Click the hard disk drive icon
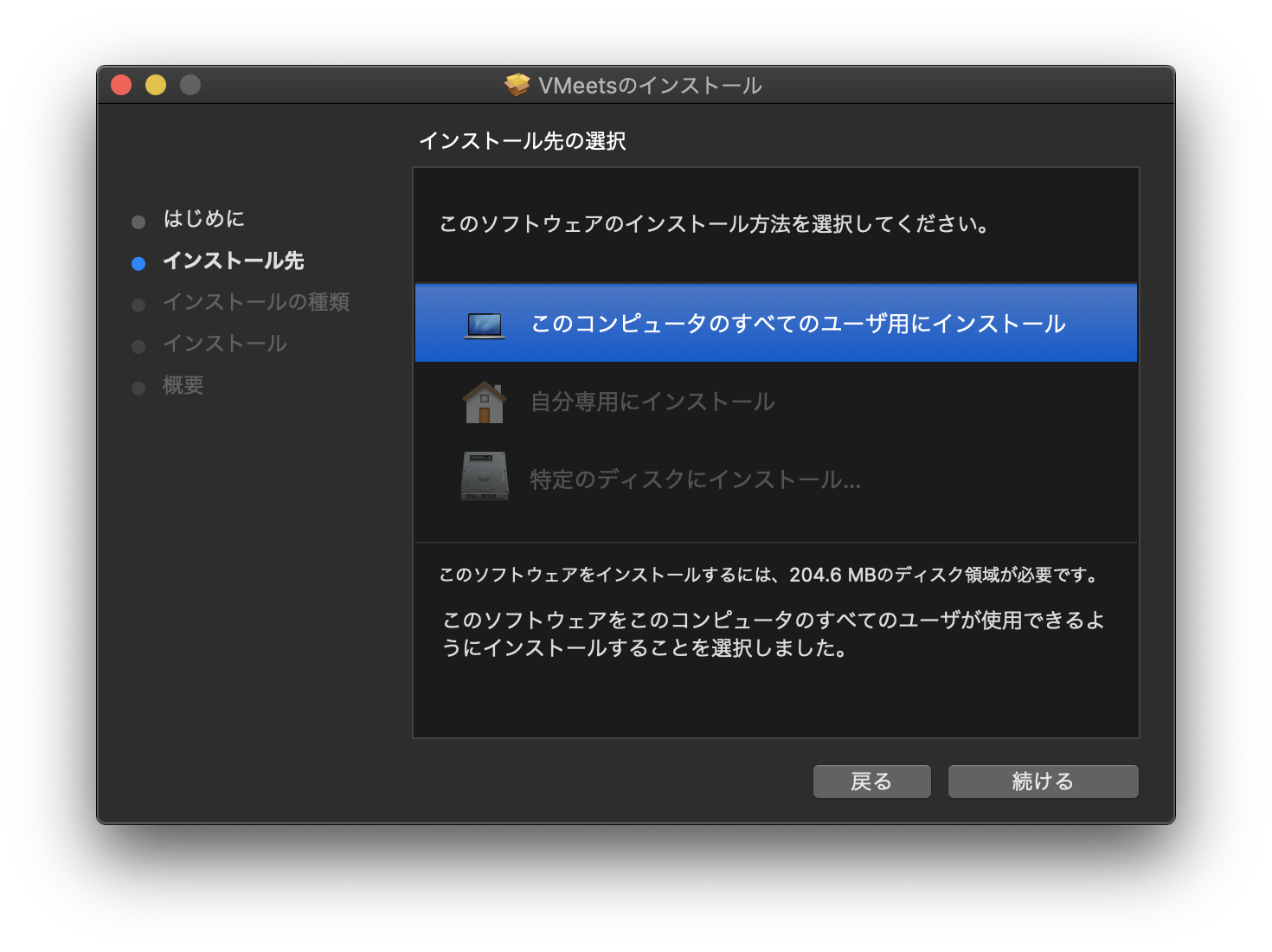This screenshot has width=1272, height=952. [485, 477]
